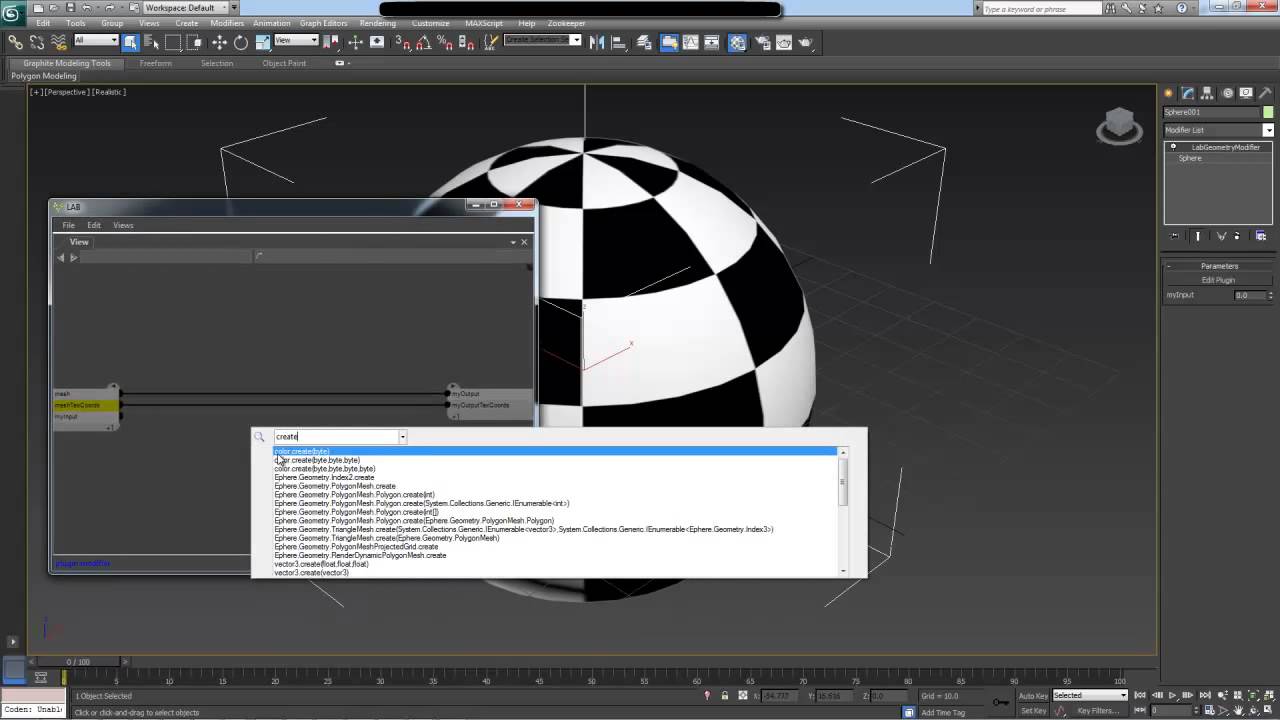Image resolution: width=1280 pixels, height=720 pixels.
Task: Open the selection filter All dropdown
Action: 95,41
